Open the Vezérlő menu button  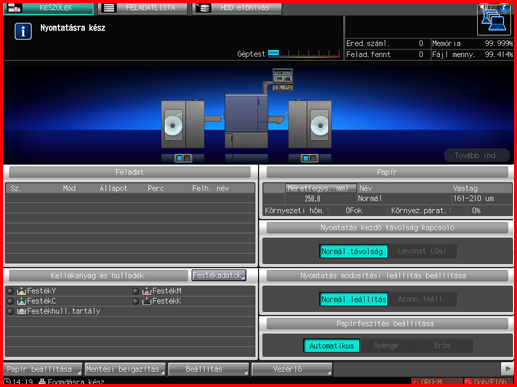[292, 369]
